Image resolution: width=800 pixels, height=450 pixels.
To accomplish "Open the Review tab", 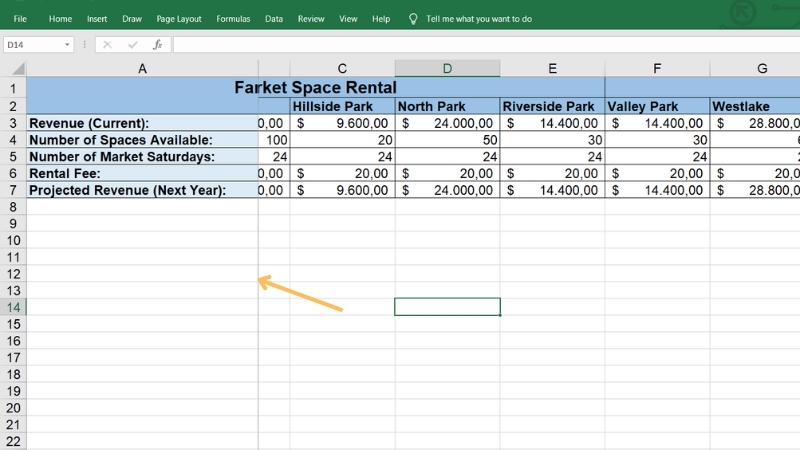I will click(x=311, y=19).
